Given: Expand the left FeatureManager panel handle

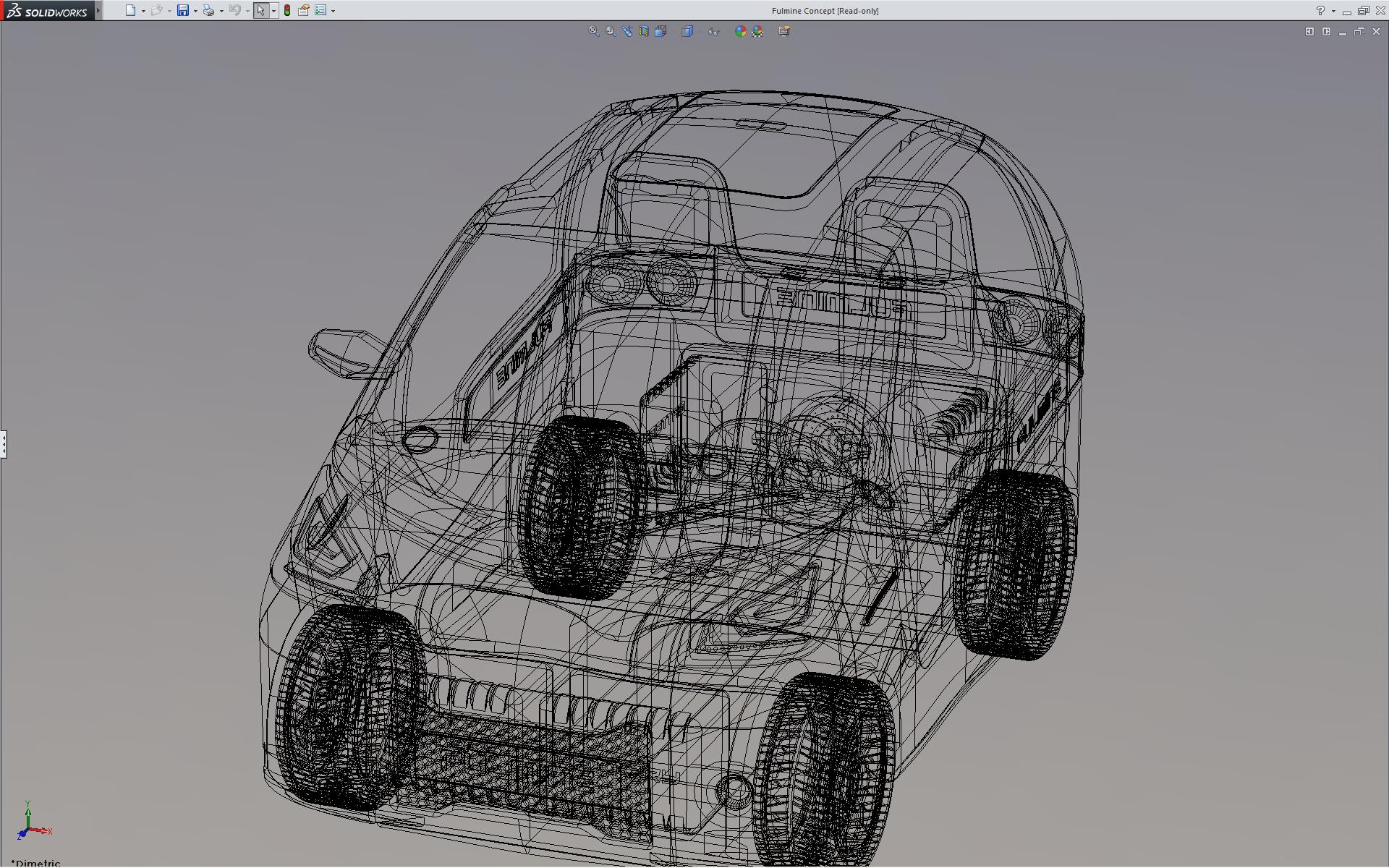Looking at the screenshot, I should point(3,443).
